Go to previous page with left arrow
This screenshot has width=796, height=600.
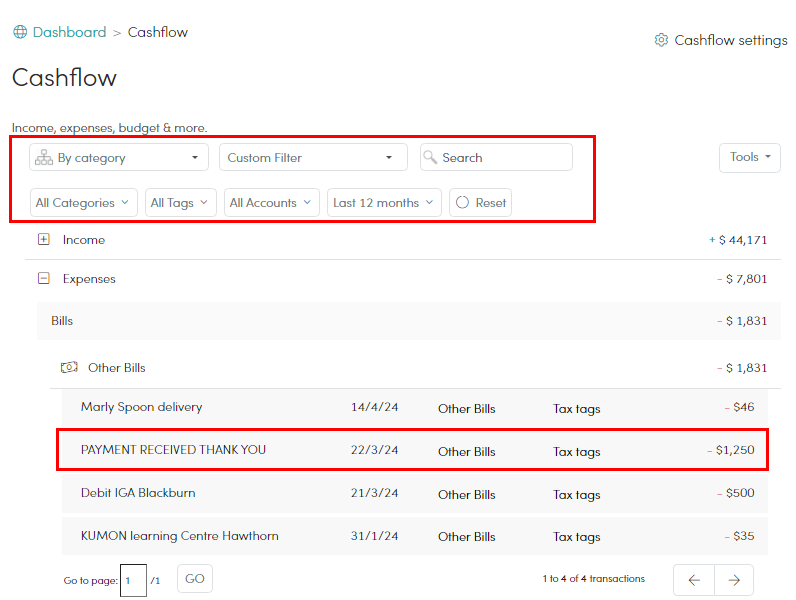click(x=694, y=580)
